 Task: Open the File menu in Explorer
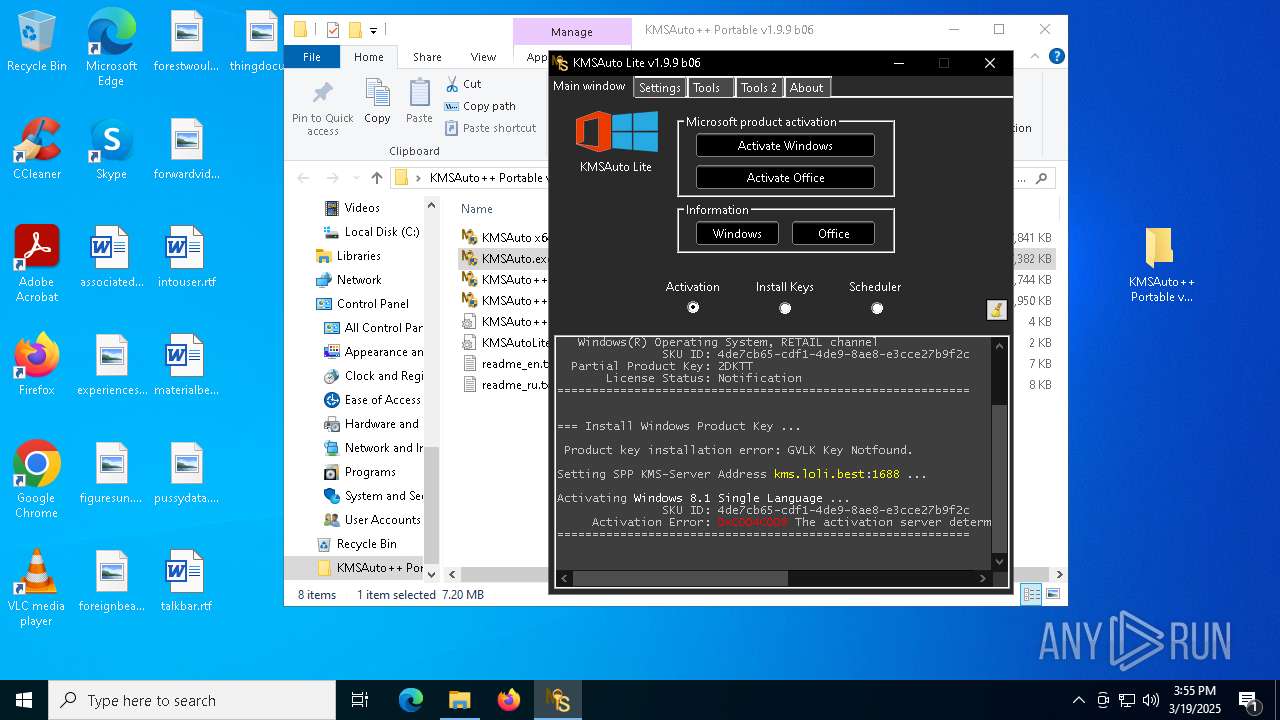coord(312,57)
